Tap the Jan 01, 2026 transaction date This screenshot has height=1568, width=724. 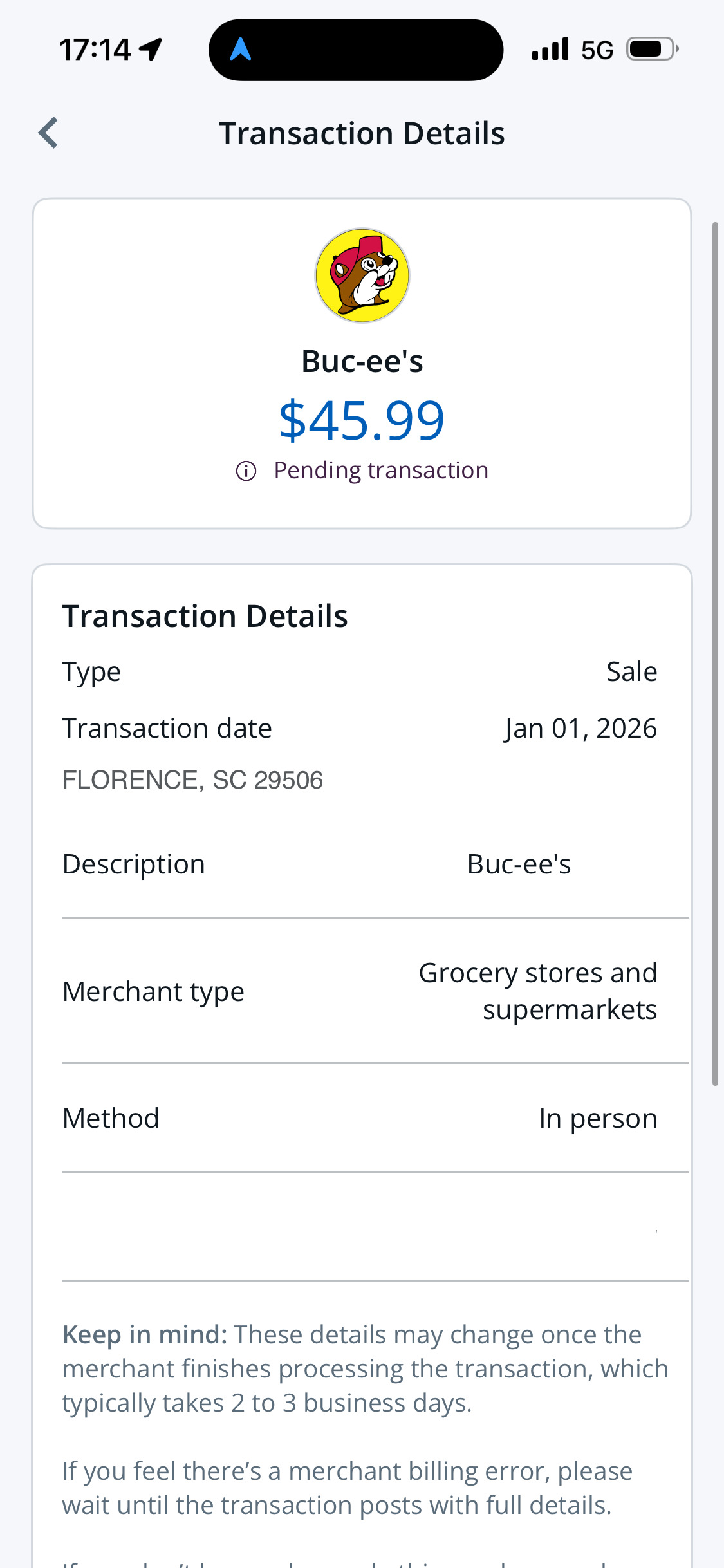click(580, 729)
